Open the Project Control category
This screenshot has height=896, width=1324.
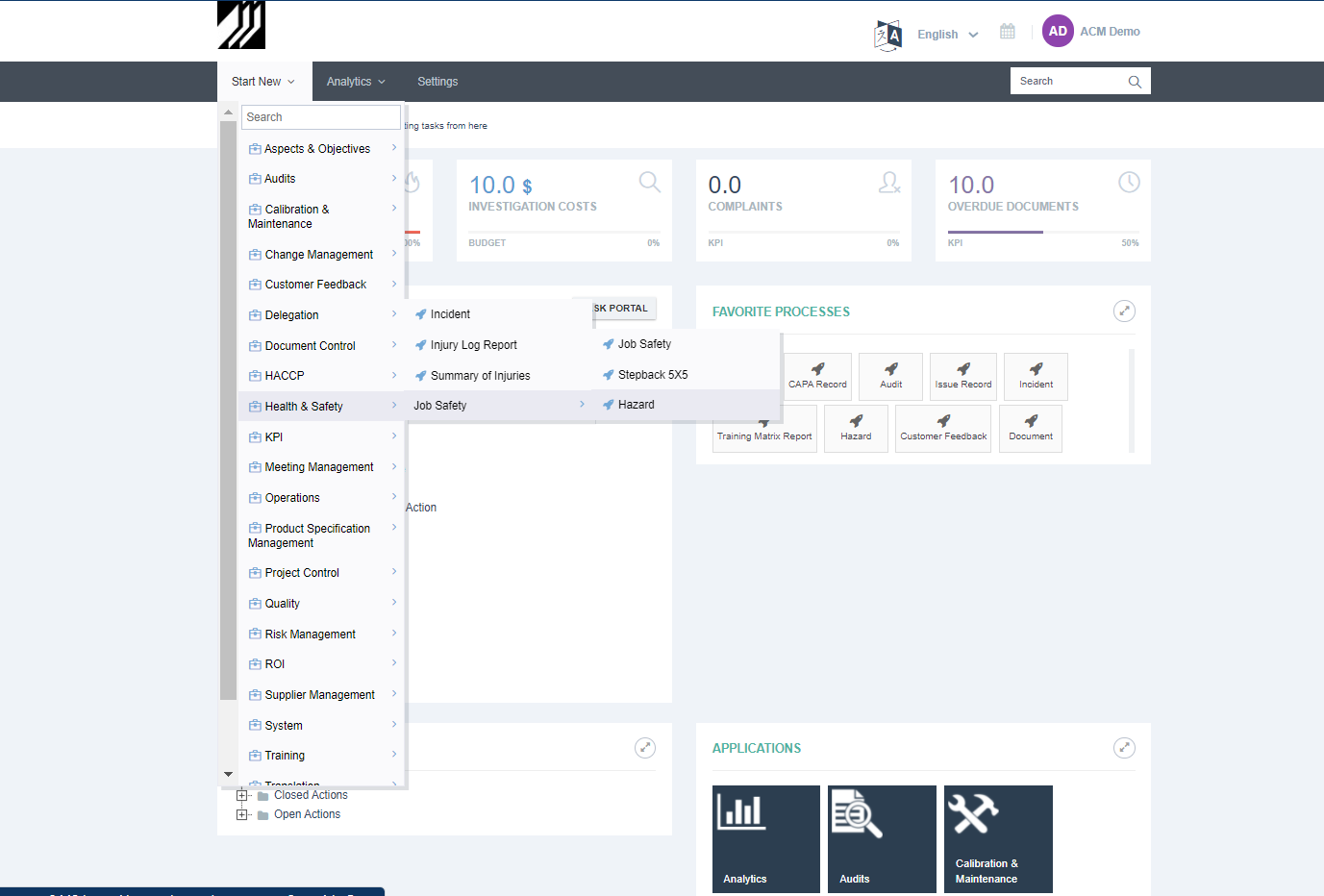[321, 573]
